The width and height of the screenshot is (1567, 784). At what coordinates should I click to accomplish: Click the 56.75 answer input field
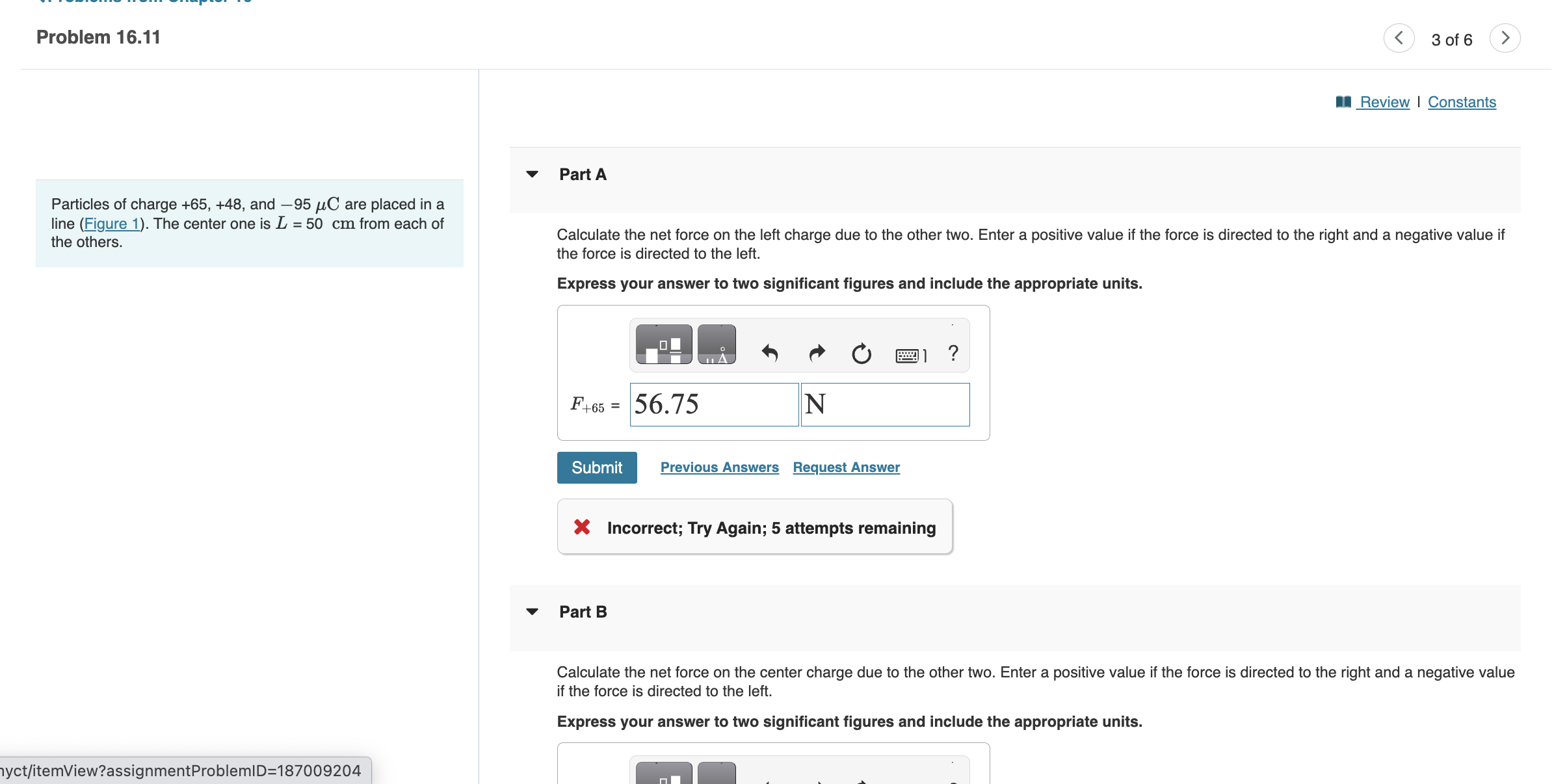pos(713,404)
